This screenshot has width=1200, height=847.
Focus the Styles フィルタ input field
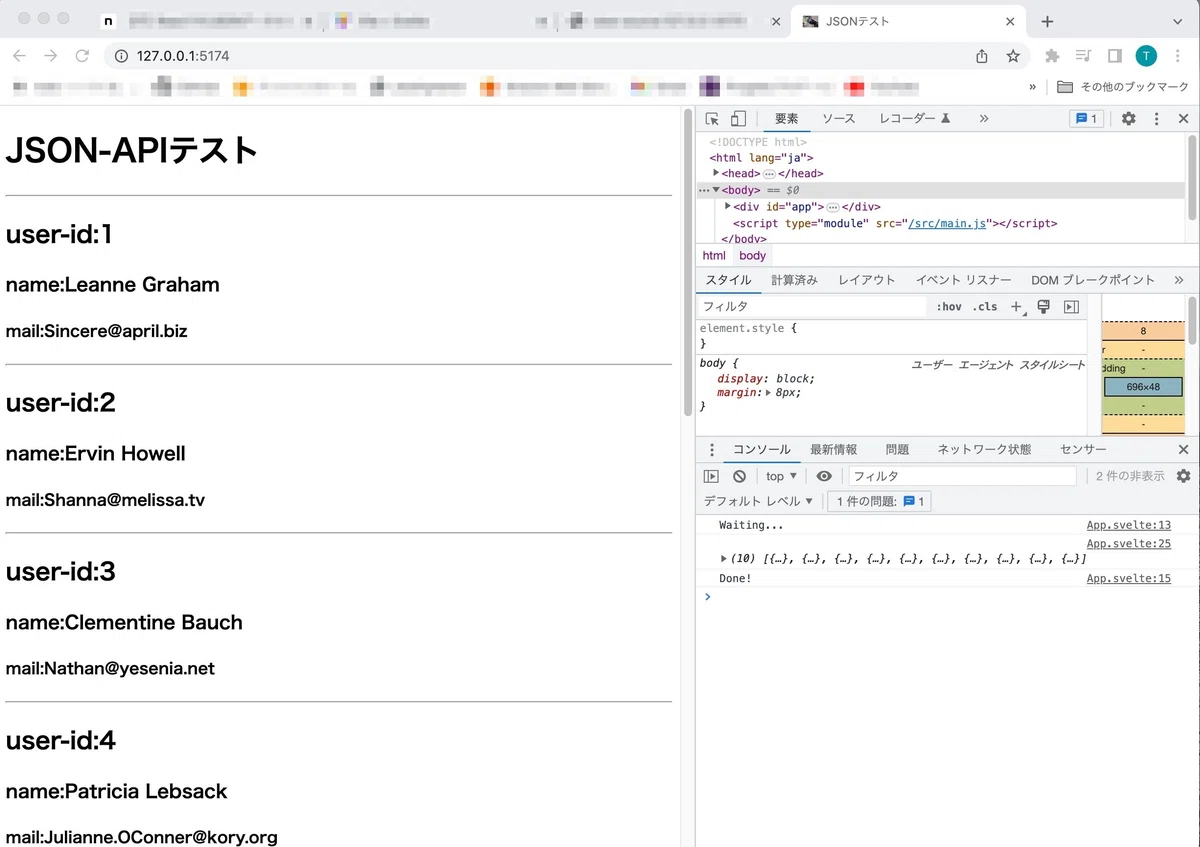click(x=812, y=307)
